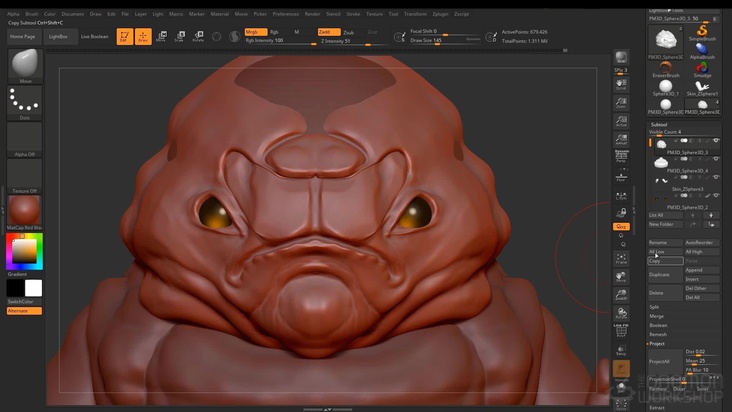
Task: Open the Render menu
Action: pos(312,14)
